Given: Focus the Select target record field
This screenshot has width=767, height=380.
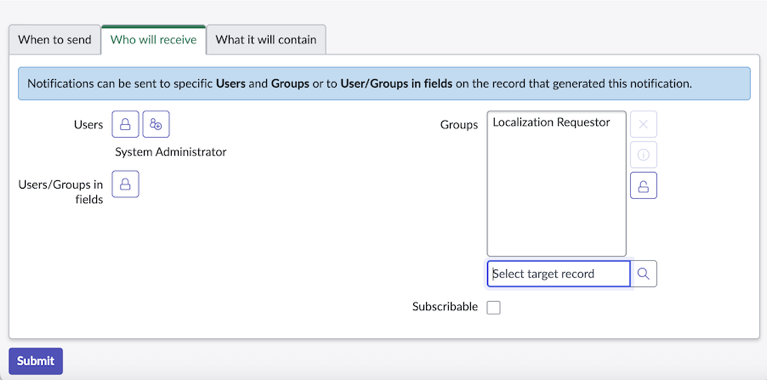Looking at the screenshot, I should click(x=559, y=273).
